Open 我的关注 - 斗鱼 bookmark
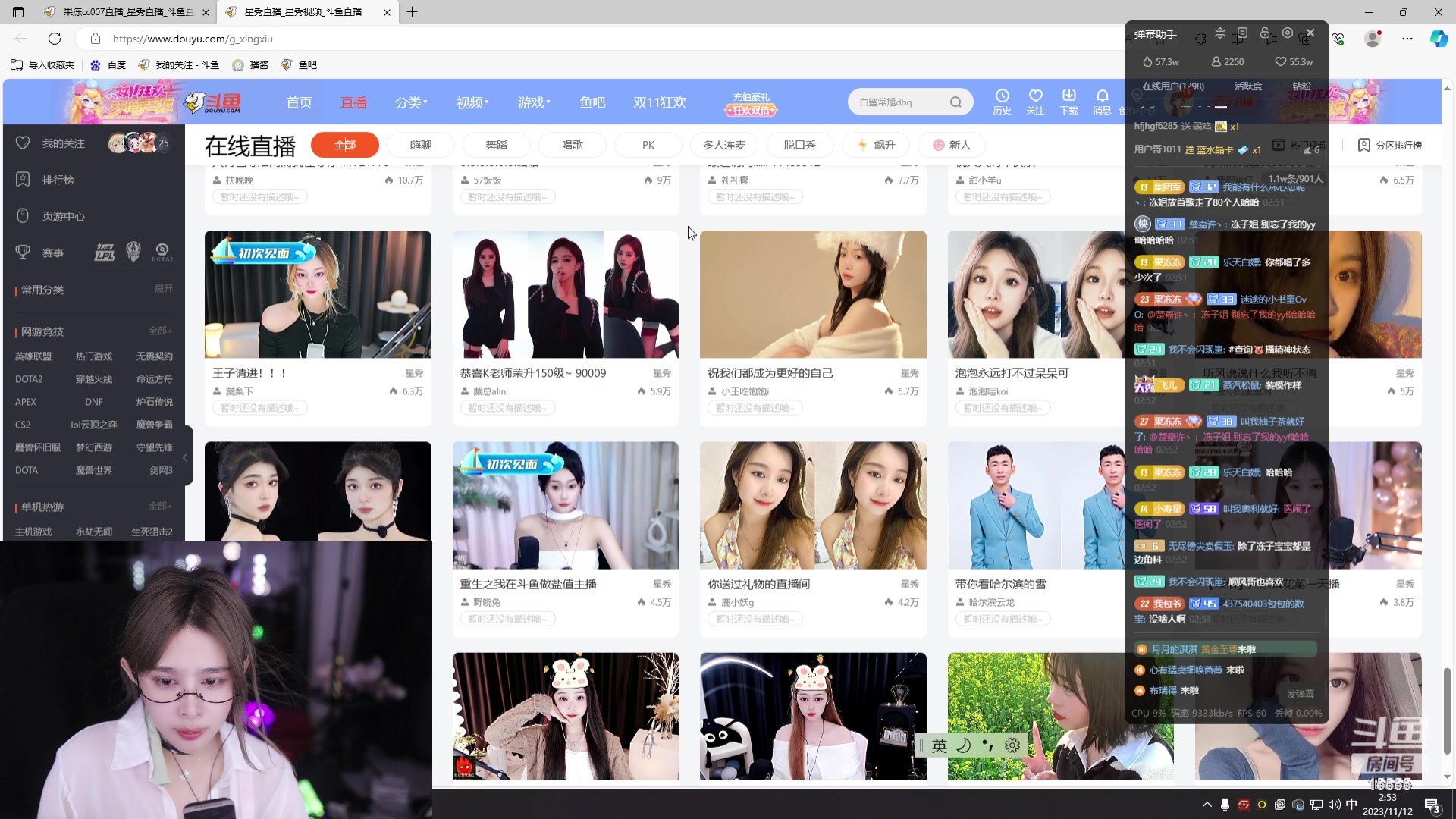 tap(179, 65)
